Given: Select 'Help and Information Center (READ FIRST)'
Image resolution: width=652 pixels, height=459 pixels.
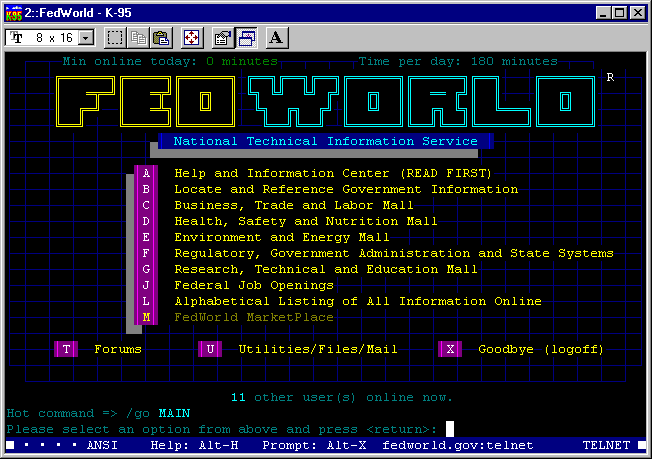Looking at the screenshot, I should (x=333, y=173).
